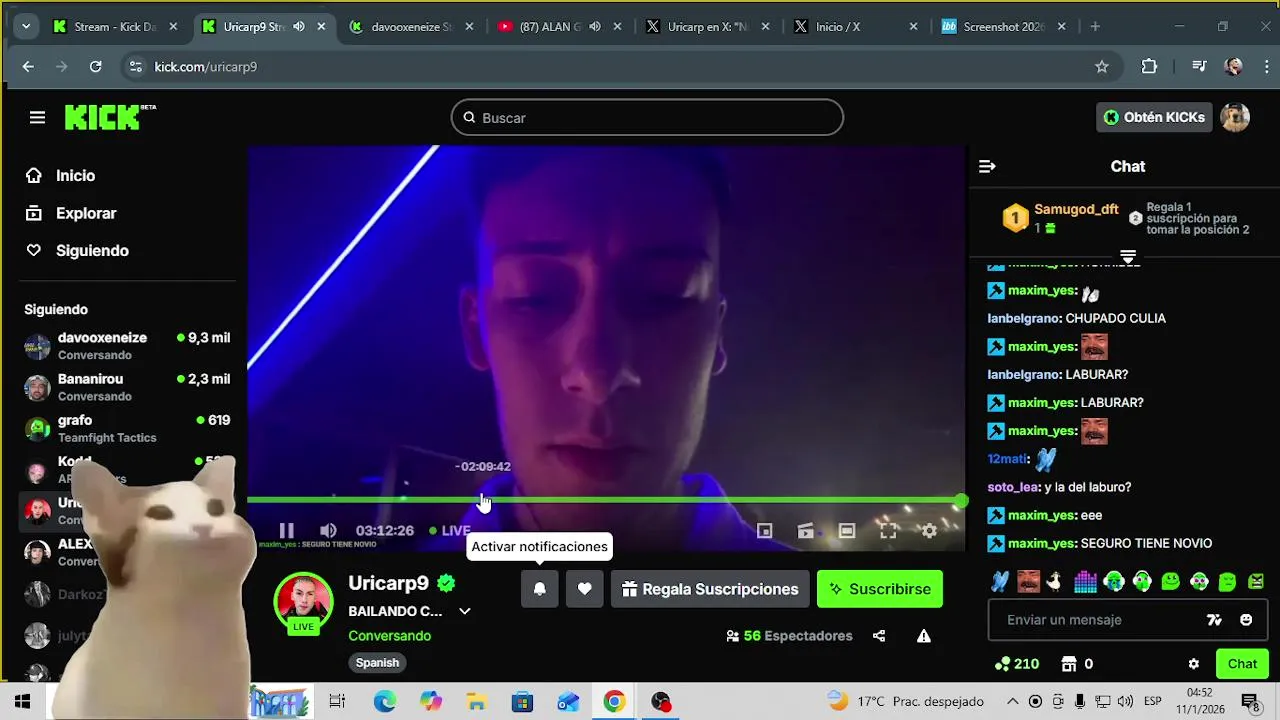Open davooxeneize followed channel
This screenshot has height=720, width=1280.
point(128,346)
